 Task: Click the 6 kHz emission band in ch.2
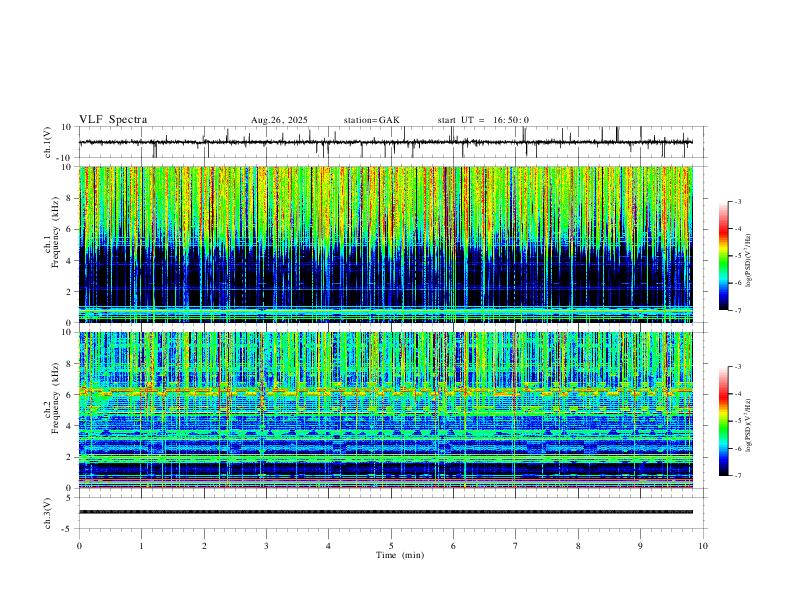coord(386,391)
